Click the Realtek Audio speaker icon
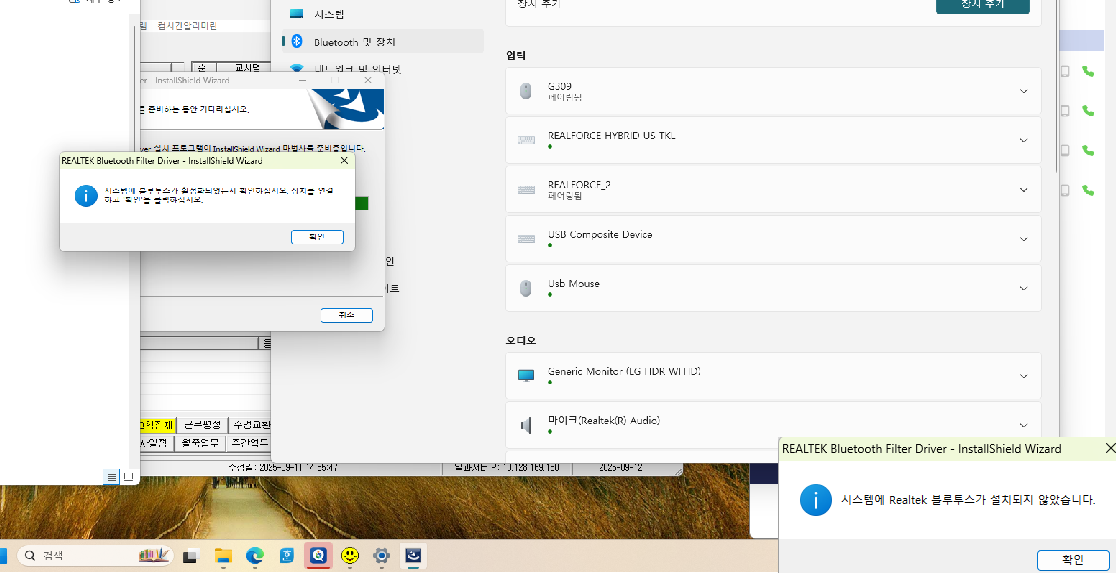The height and width of the screenshot is (576, 1116). coord(526,425)
